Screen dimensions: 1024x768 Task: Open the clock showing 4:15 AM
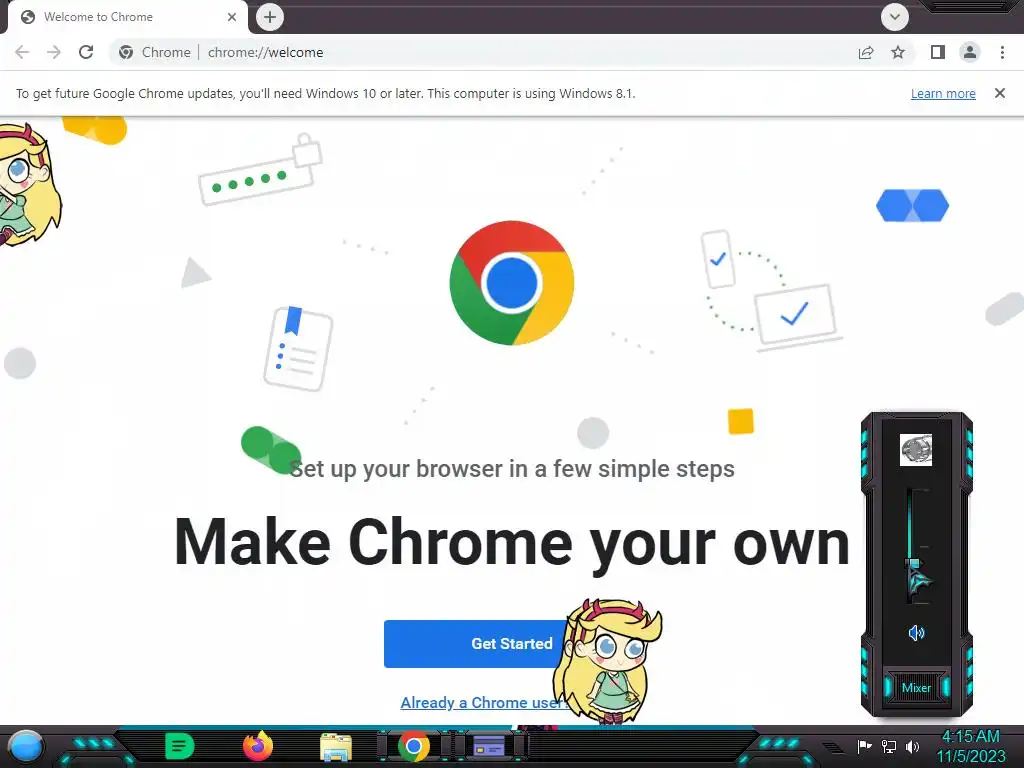pyautogui.click(x=971, y=746)
